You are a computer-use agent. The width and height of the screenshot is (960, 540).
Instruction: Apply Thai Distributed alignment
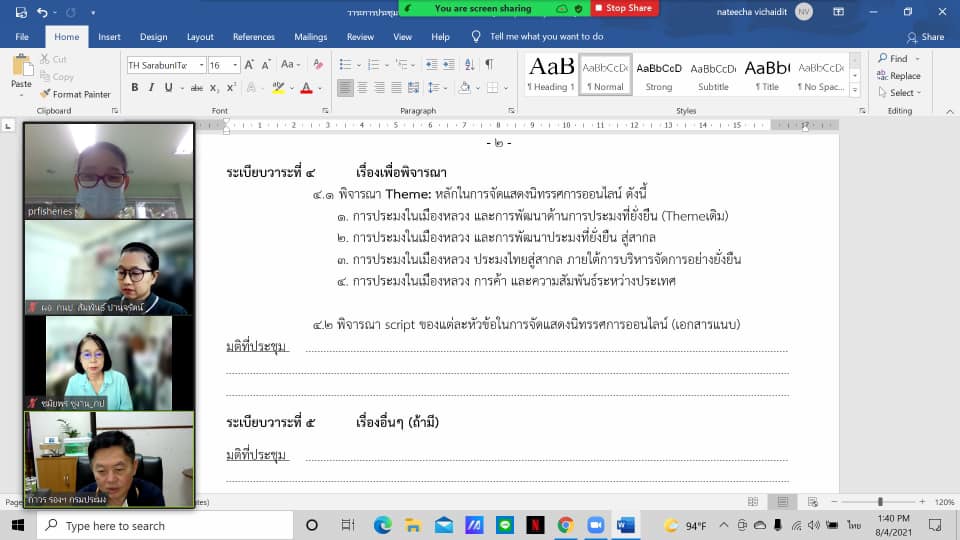point(414,88)
